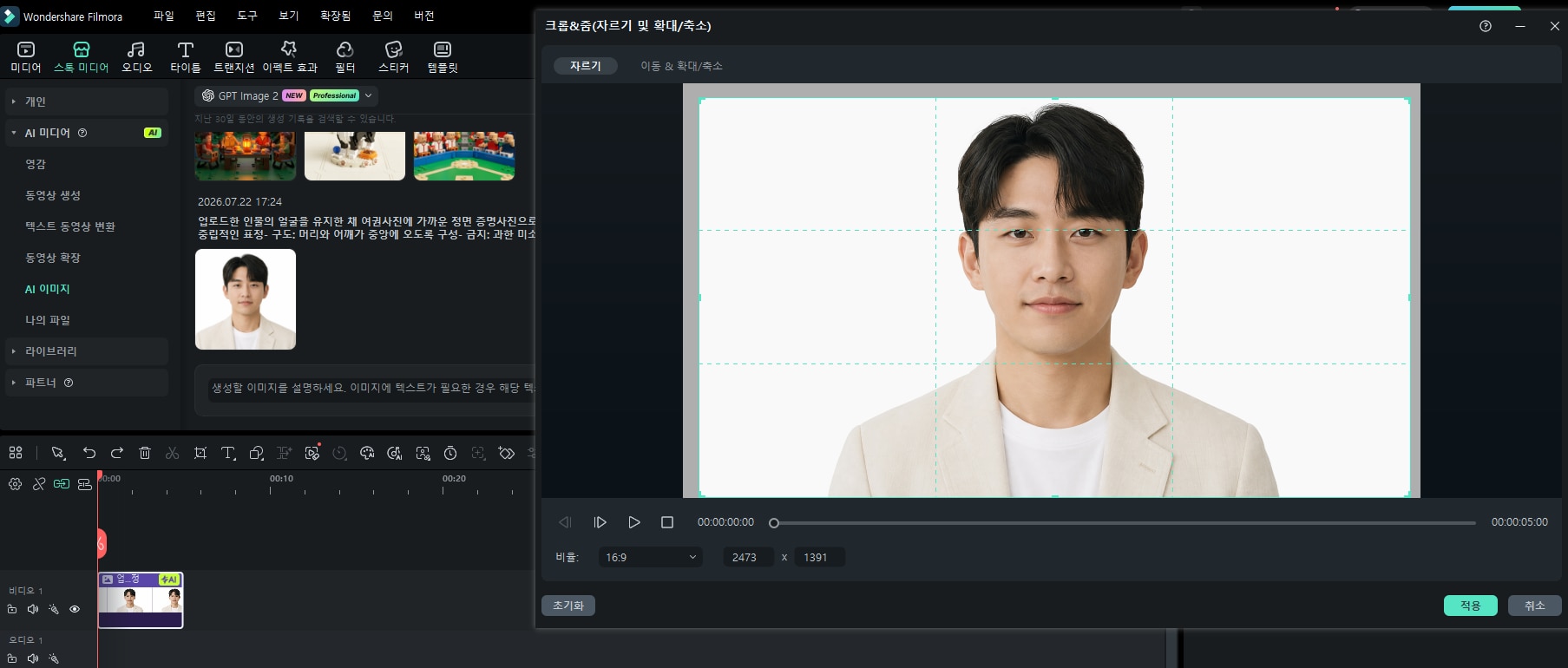Mute the 비디오 1 track speaker
This screenshot has width=1568, height=668.
click(33, 609)
